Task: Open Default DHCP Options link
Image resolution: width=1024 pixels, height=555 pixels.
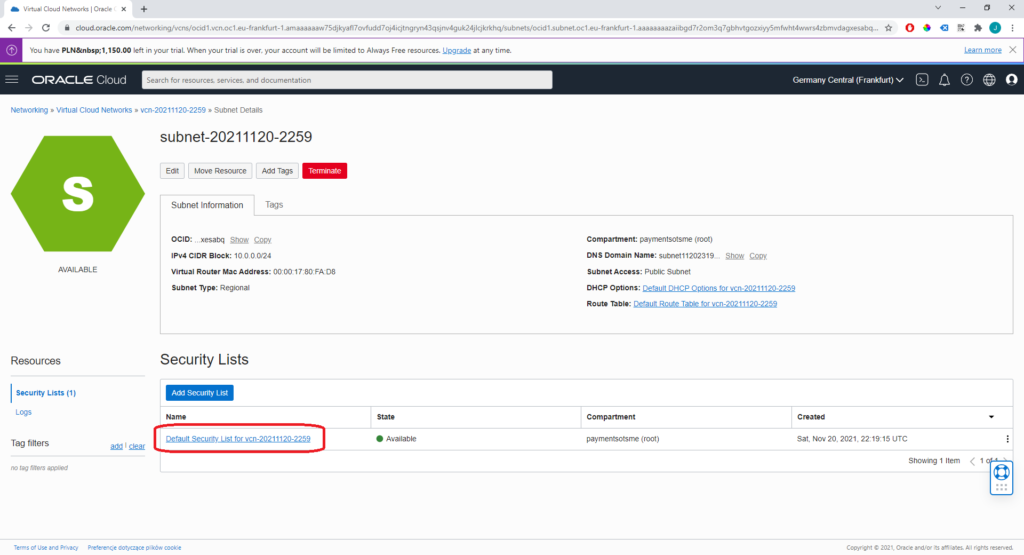Action: pyautogui.click(x=718, y=288)
